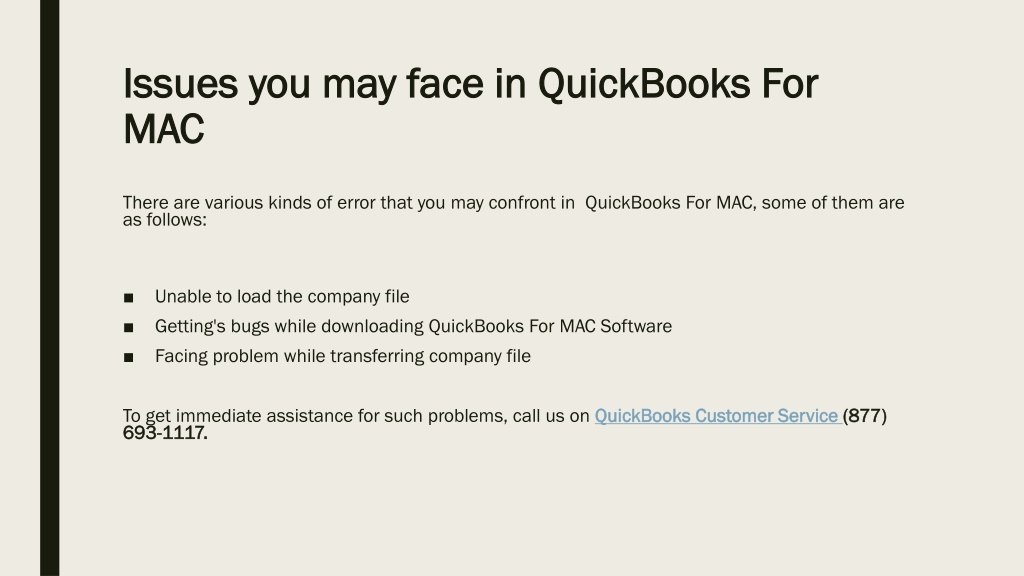Click the word "Service" in the hyperlink

coord(807,416)
